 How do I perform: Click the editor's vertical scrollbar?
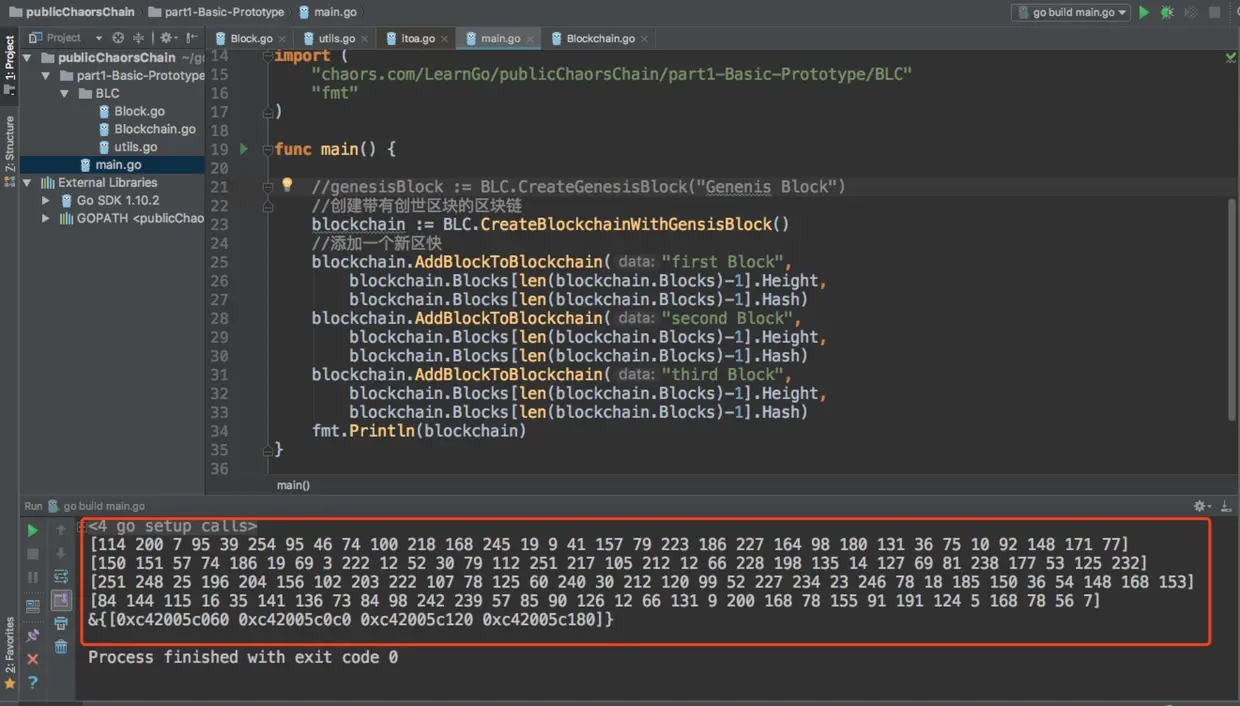(x=1232, y=308)
